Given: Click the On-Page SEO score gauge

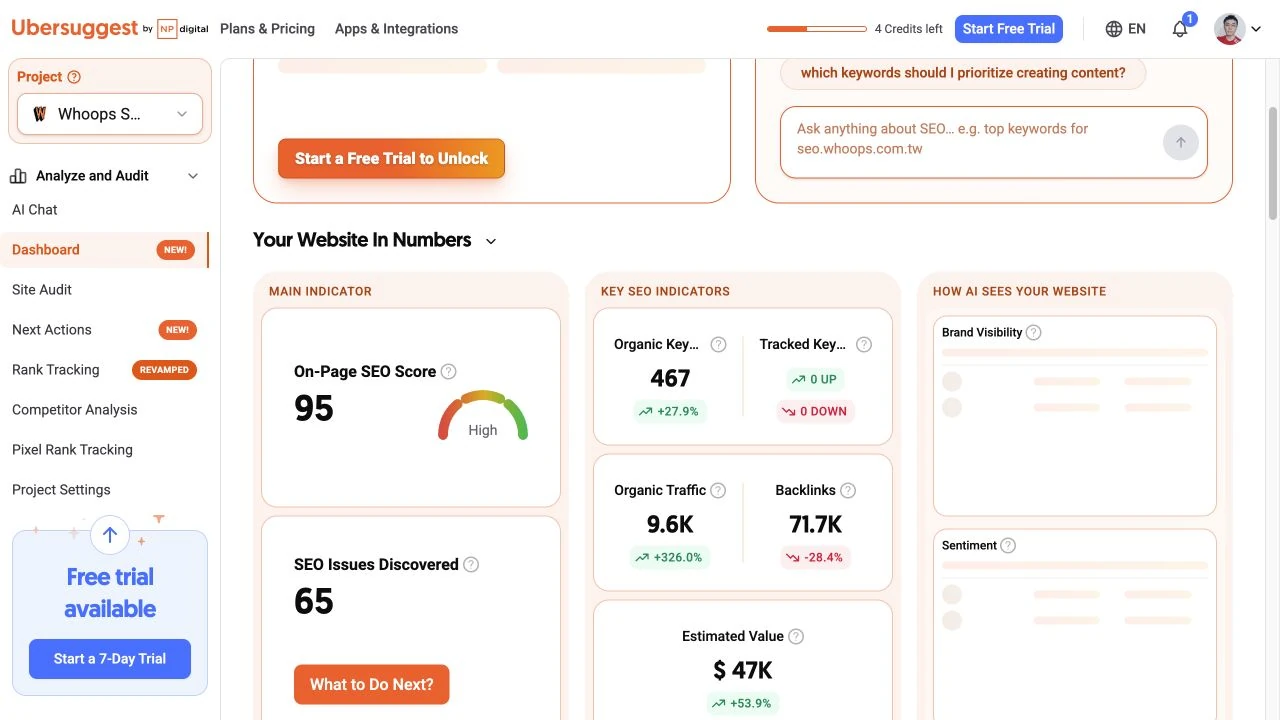Looking at the screenshot, I should (483, 415).
